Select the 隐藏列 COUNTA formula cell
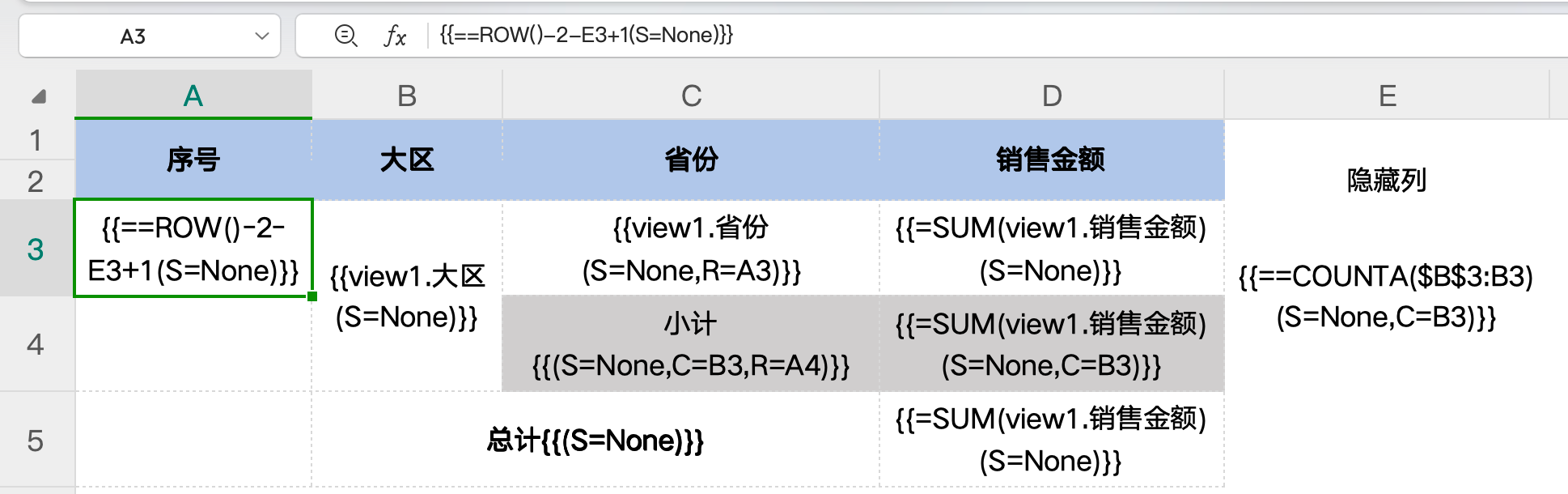The image size is (1568, 494). pos(1386,296)
